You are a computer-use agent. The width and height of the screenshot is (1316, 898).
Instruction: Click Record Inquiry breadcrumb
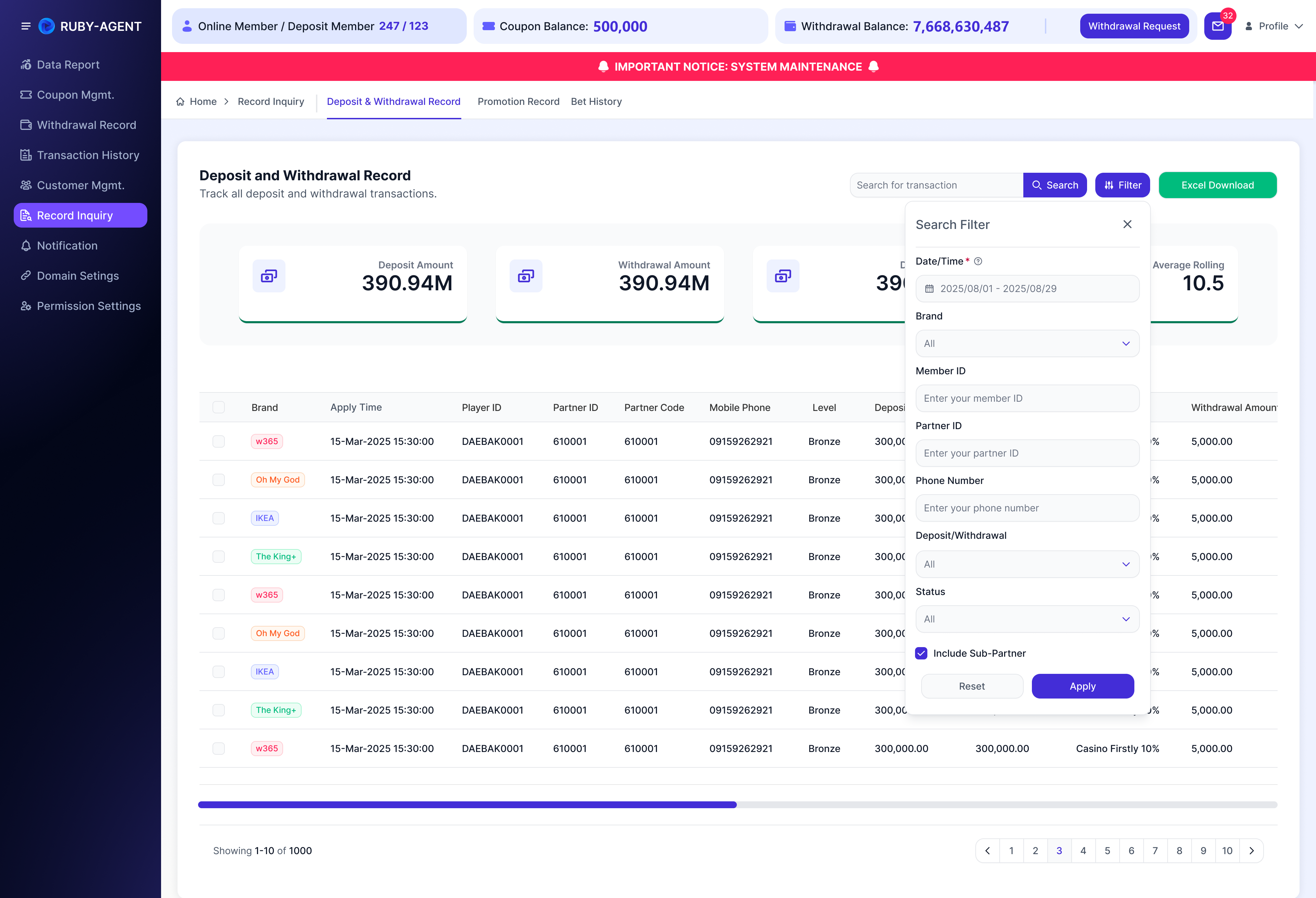271,101
